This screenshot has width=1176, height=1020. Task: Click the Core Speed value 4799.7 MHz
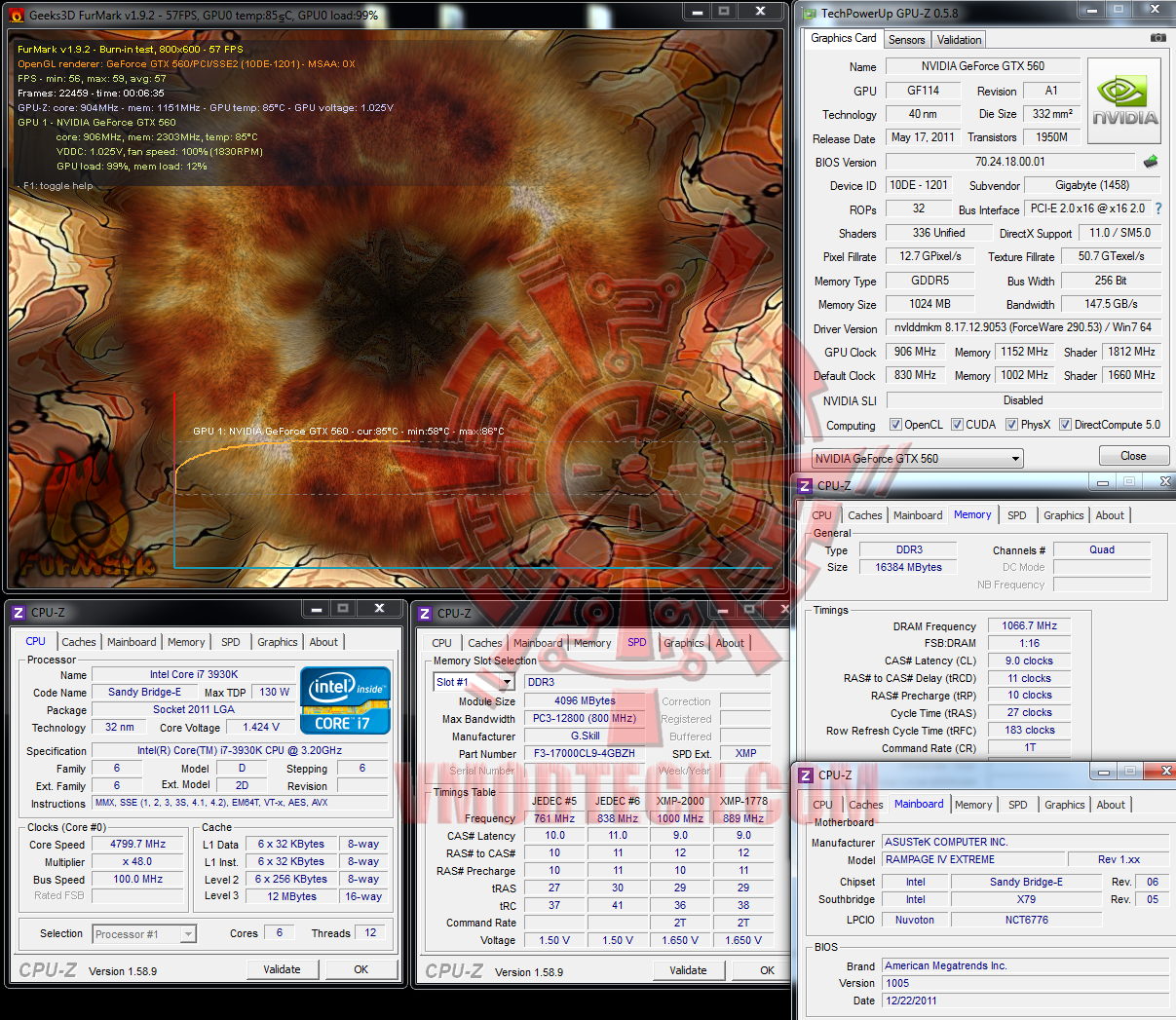[x=137, y=845]
